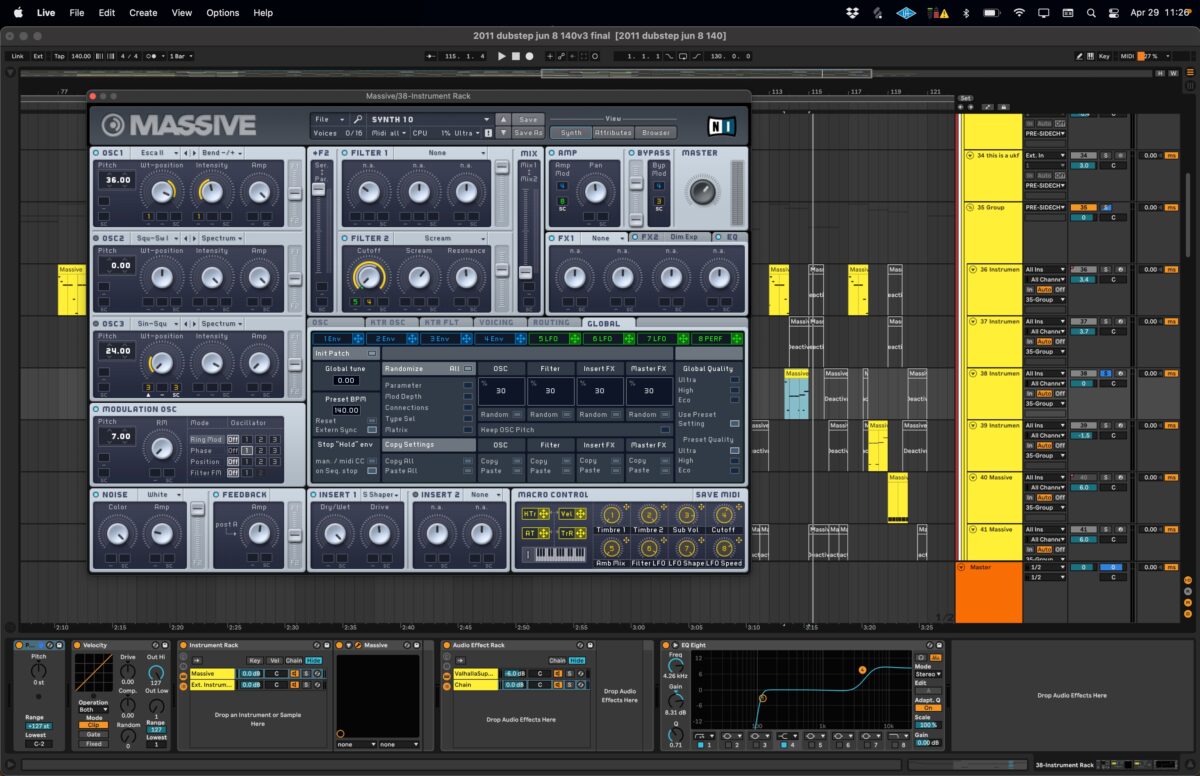This screenshot has width=1200, height=776.
Task: Load next preset with the down arrow
Action: pos(503,132)
